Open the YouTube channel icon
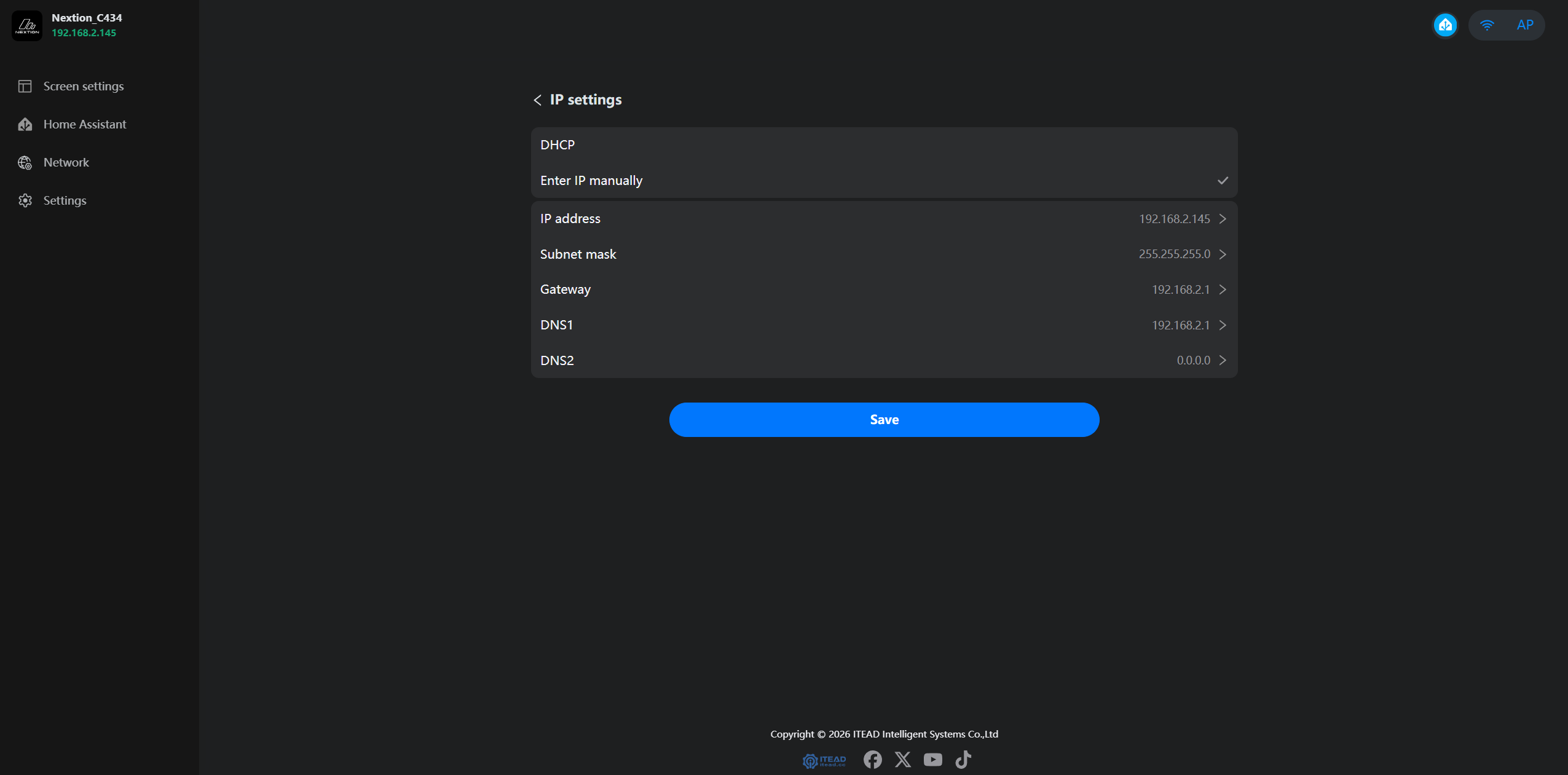The image size is (1568, 775). point(932,760)
